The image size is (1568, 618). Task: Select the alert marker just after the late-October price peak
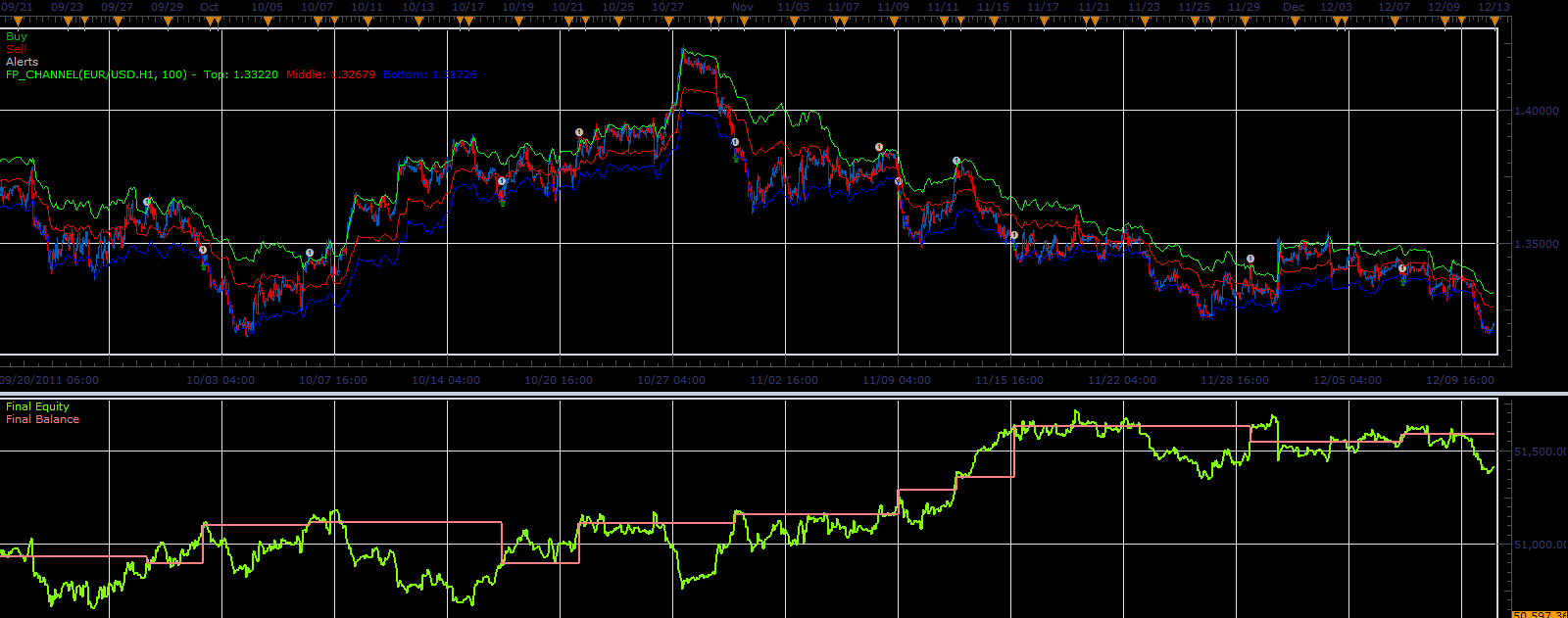point(735,142)
